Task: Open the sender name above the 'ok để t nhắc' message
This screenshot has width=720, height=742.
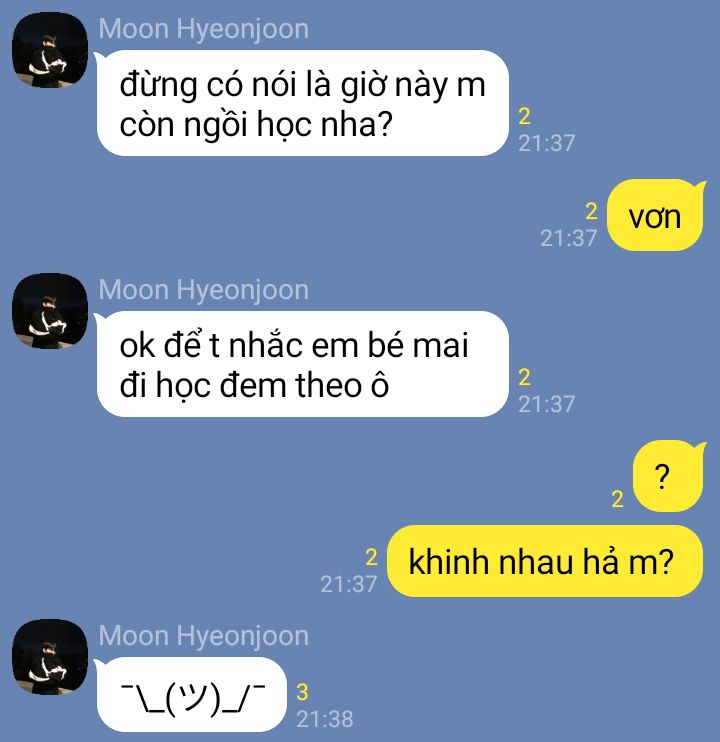Action: click(203, 290)
